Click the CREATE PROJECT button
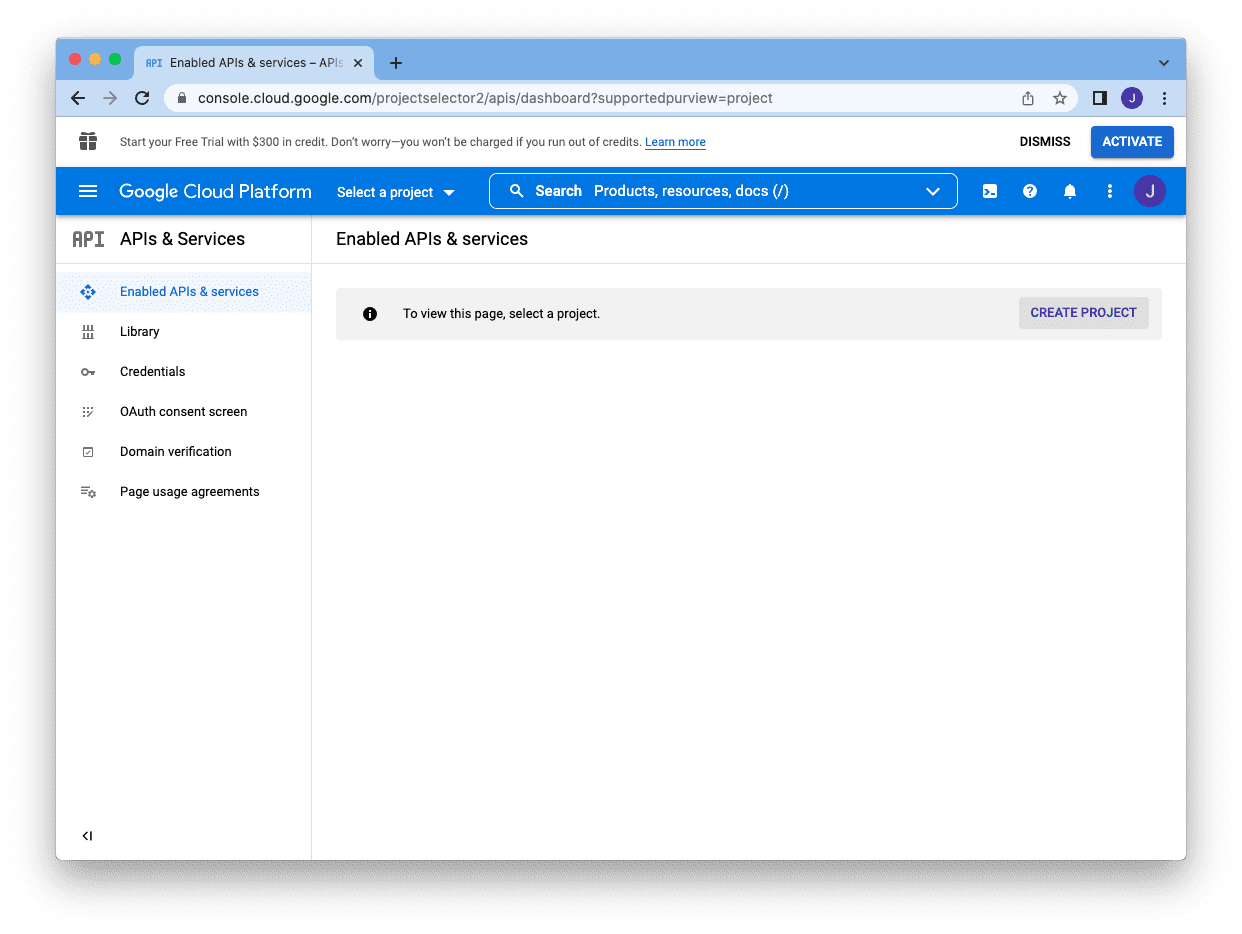 [1084, 313]
